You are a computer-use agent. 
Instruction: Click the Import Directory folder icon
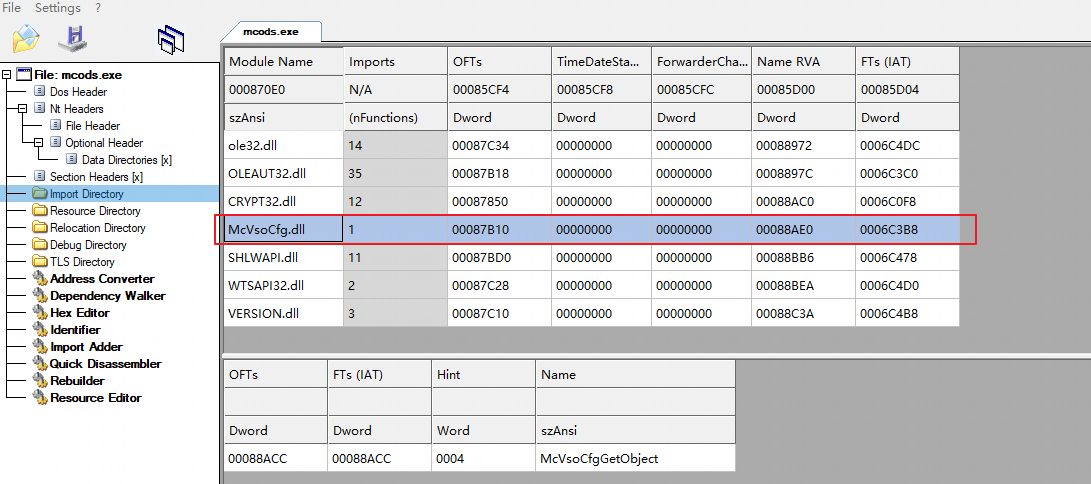pyautogui.click(x=38, y=194)
